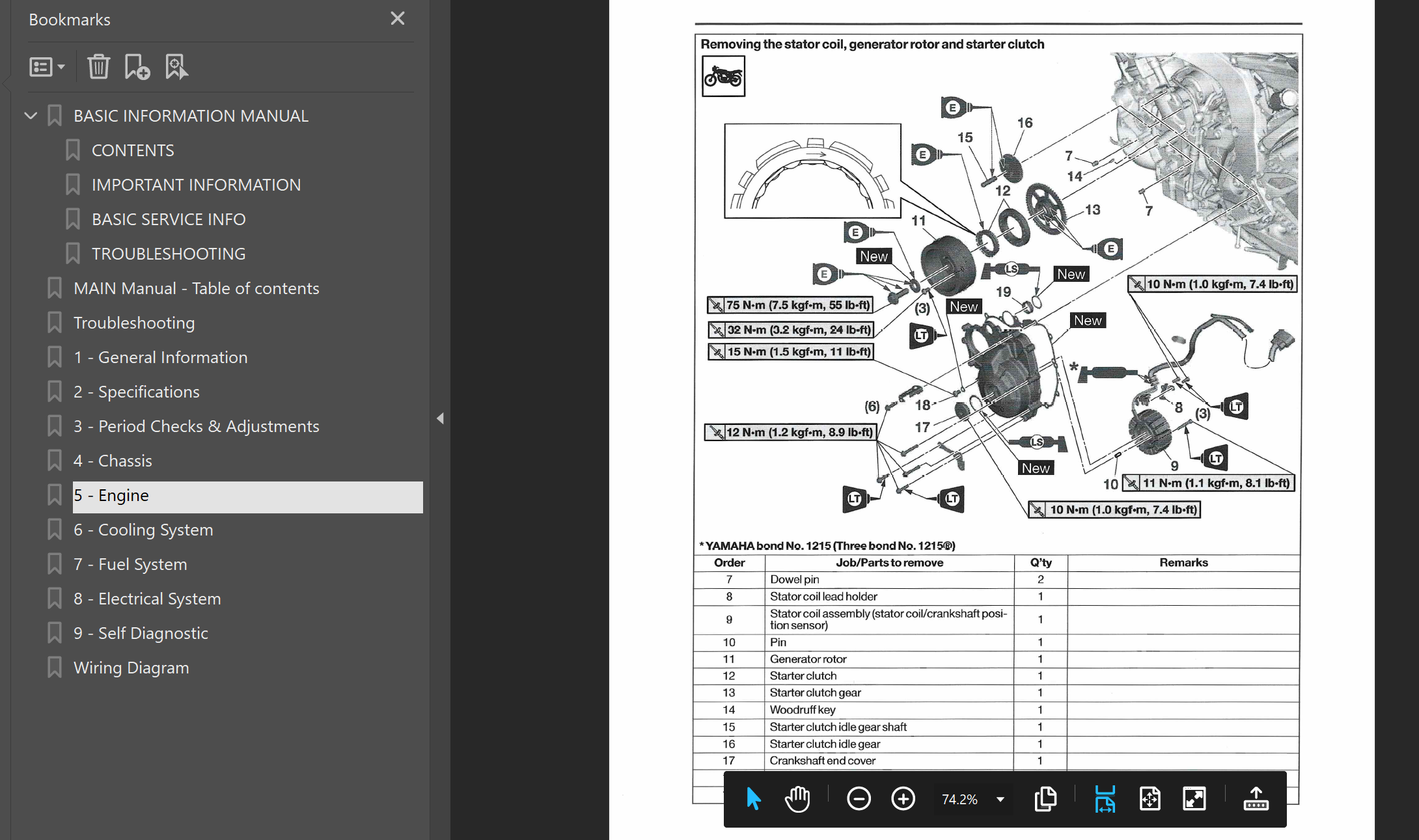The height and width of the screenshot is (840, 1419).
Task: Go to 8 - Electrical System bookmark
Action: click(x=147, y=599)
